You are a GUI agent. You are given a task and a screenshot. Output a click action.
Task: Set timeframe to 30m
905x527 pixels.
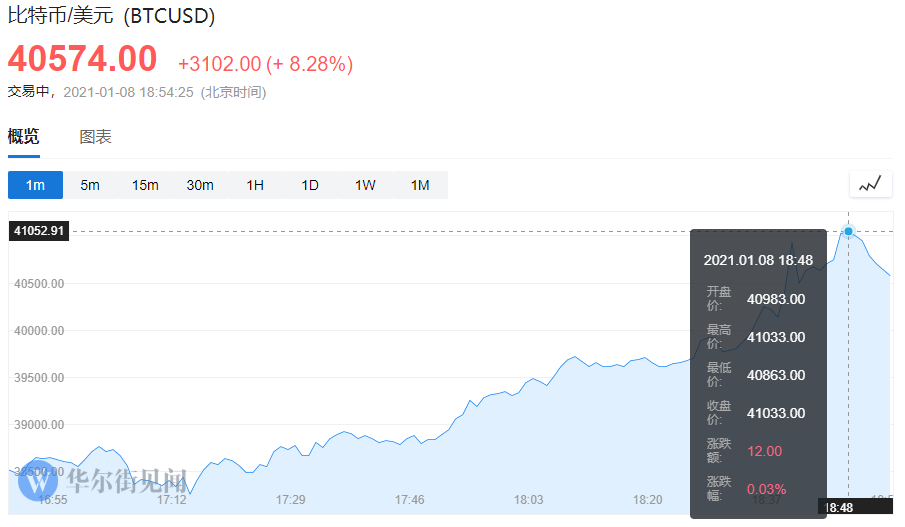(200, 185)
